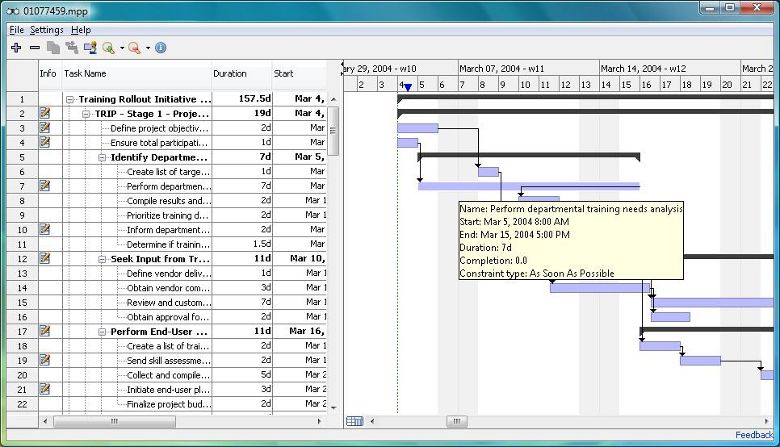Click the note icon on row 2

pos(45,114)
